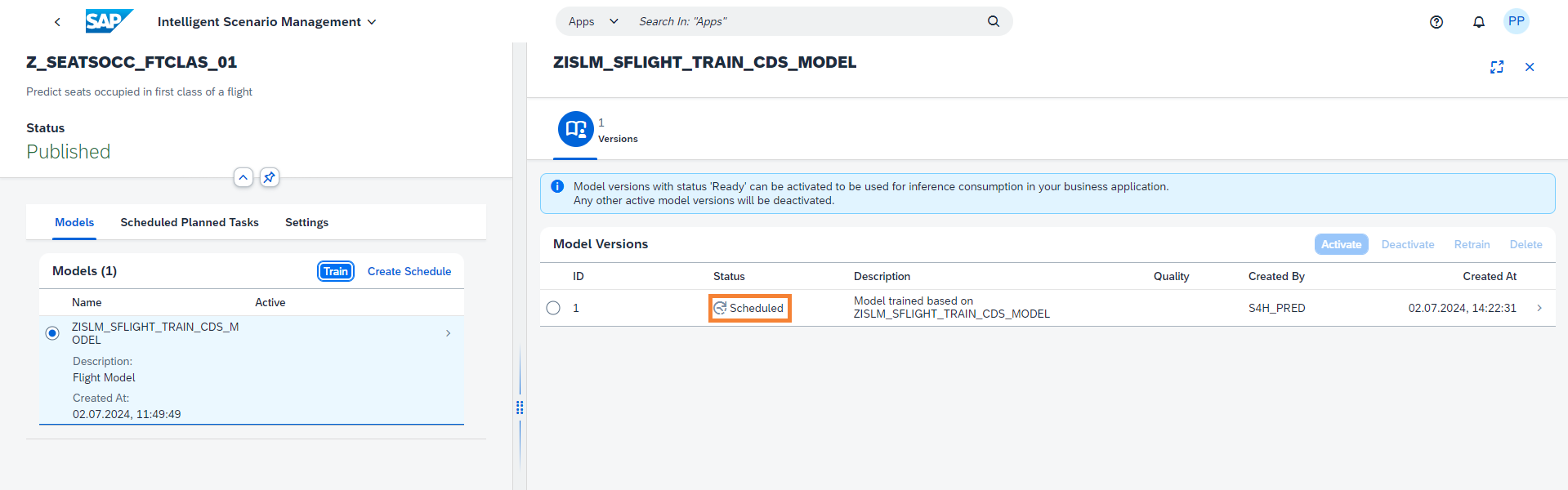Click the SAP logo
This screenshot has height=490, width=1568.
108,21
